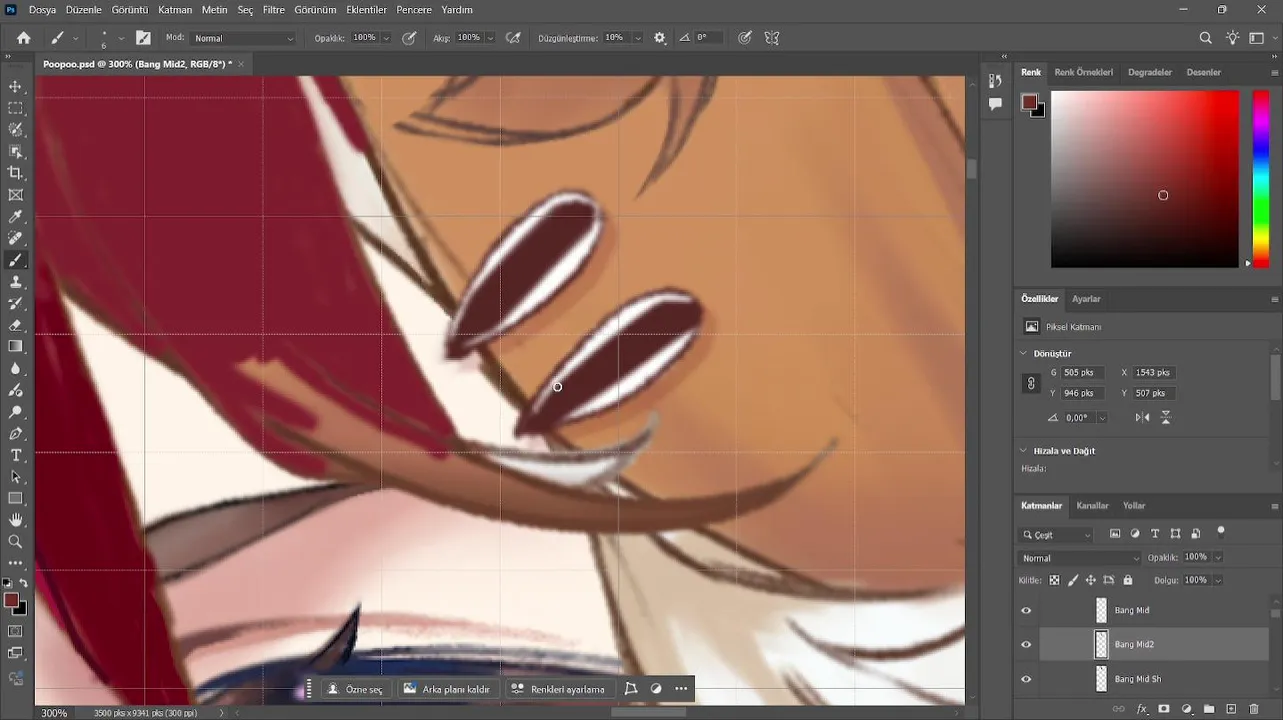This screenshot has height=720, width=1283.
Task: Create a new group folder icon
Action: click(1208, 709)
